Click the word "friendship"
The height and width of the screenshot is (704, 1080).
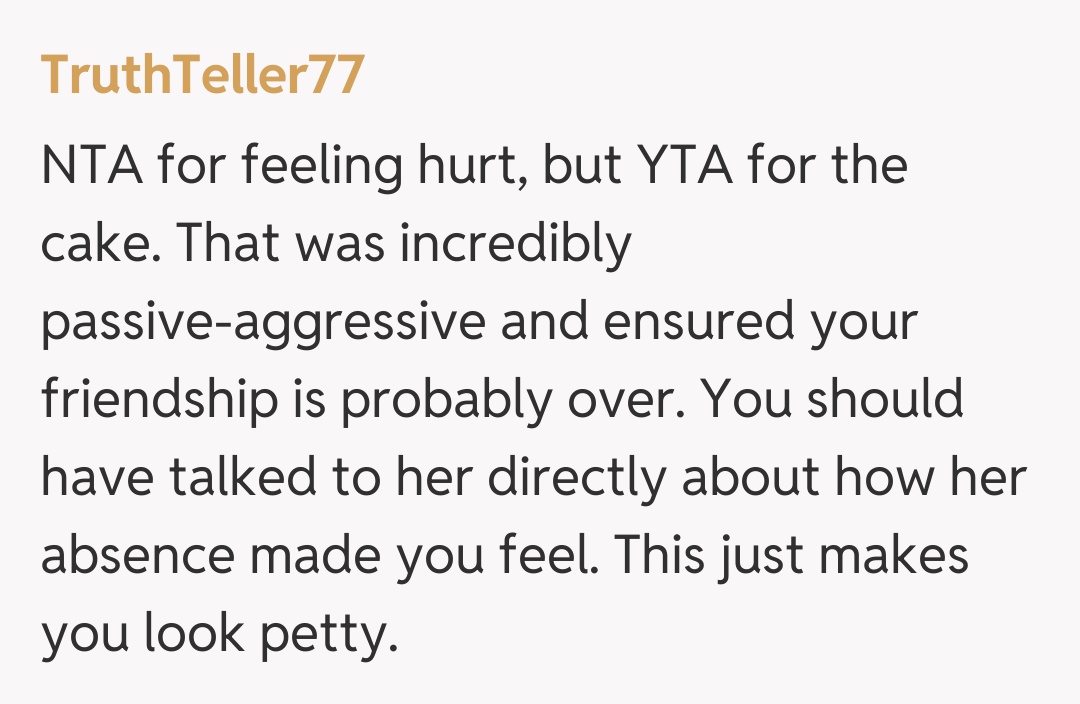[159, 400]
